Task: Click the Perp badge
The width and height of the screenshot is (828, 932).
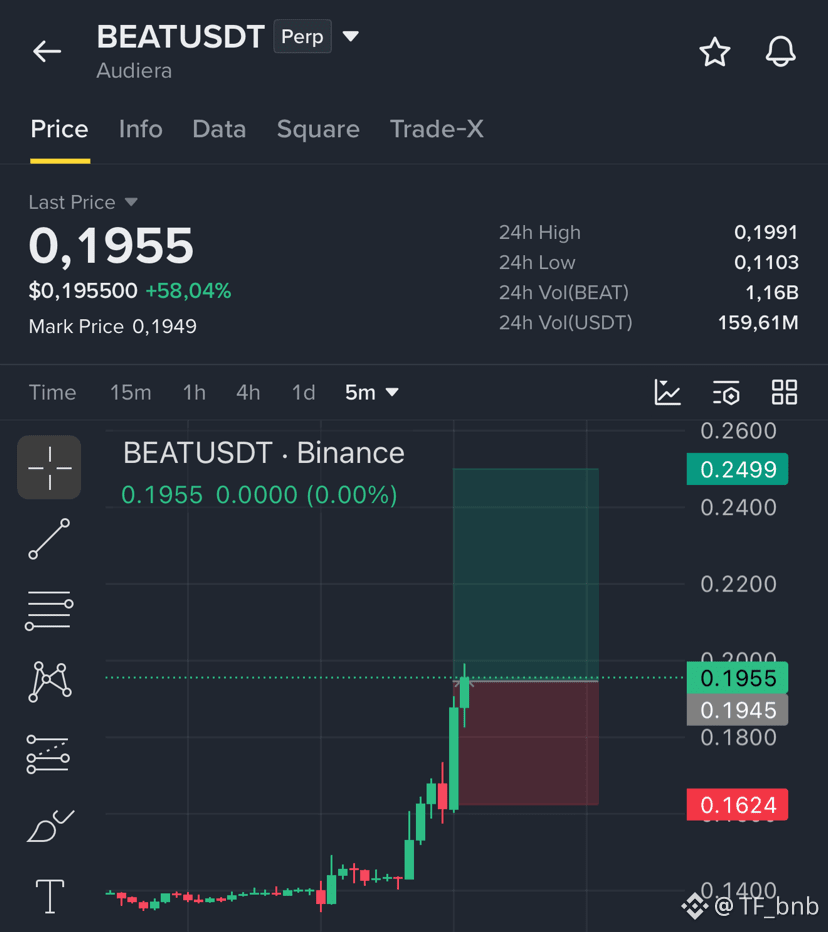Action: pyautogui.click(x=302, y=36)
